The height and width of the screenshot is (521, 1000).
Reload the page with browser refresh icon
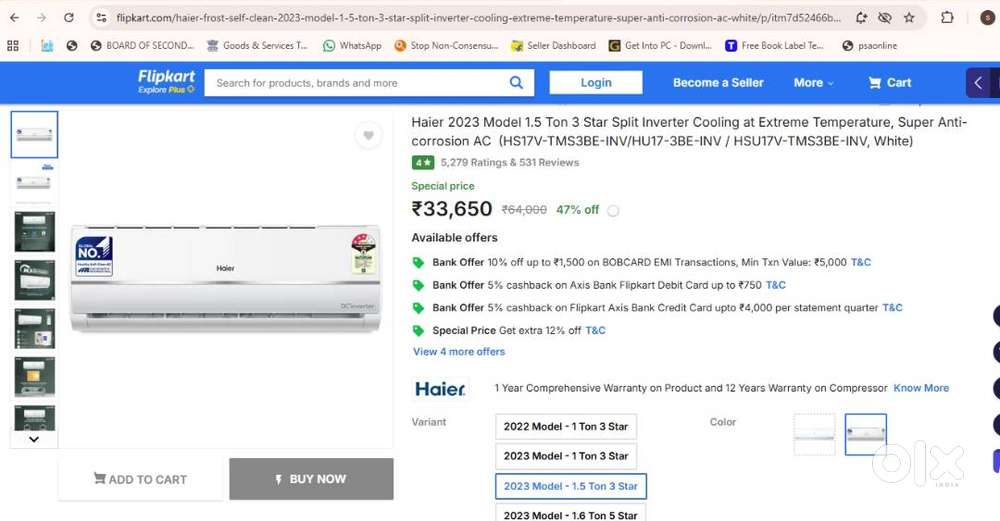point(68,18)
